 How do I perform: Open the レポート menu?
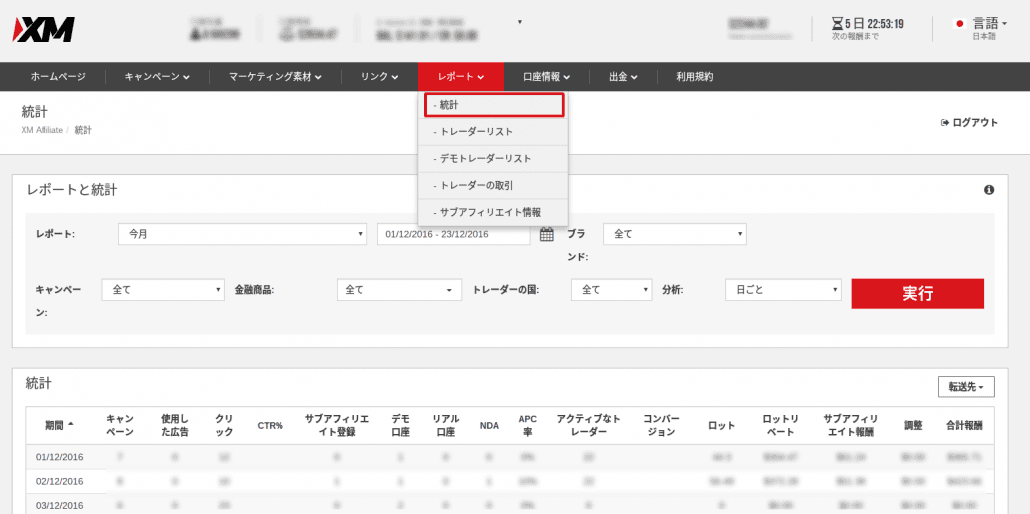(460, 77)
